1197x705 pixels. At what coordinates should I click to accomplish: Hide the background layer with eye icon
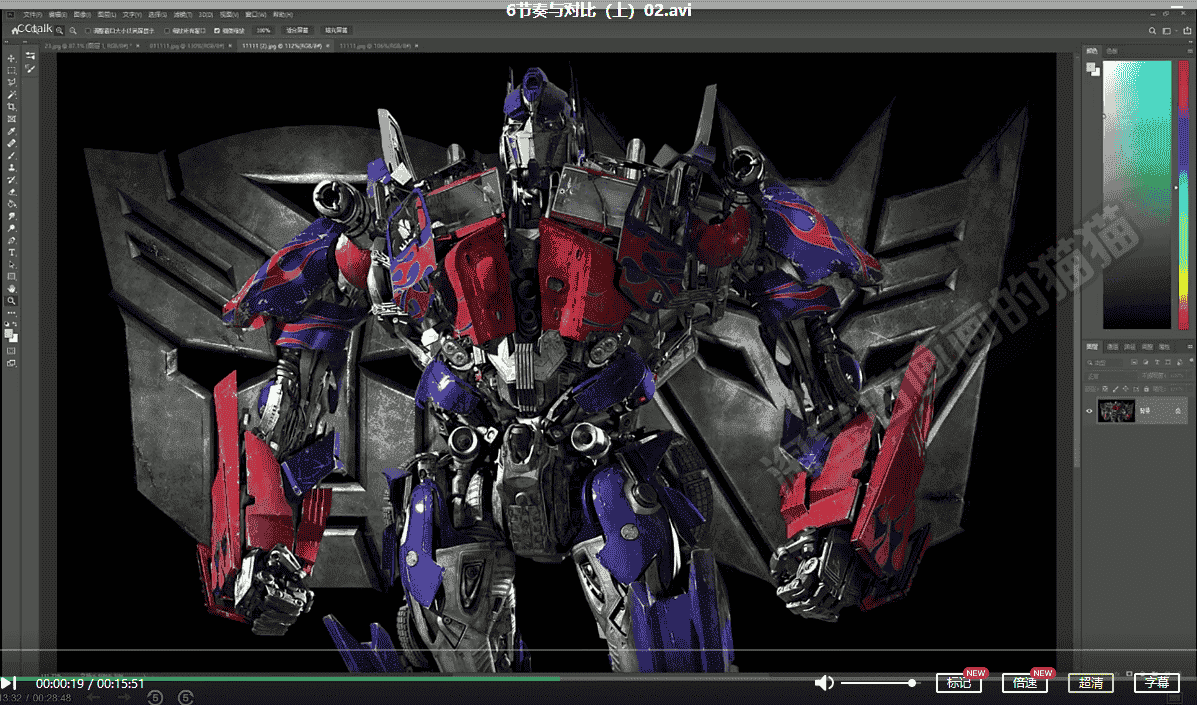click(x=1089, y=410)
